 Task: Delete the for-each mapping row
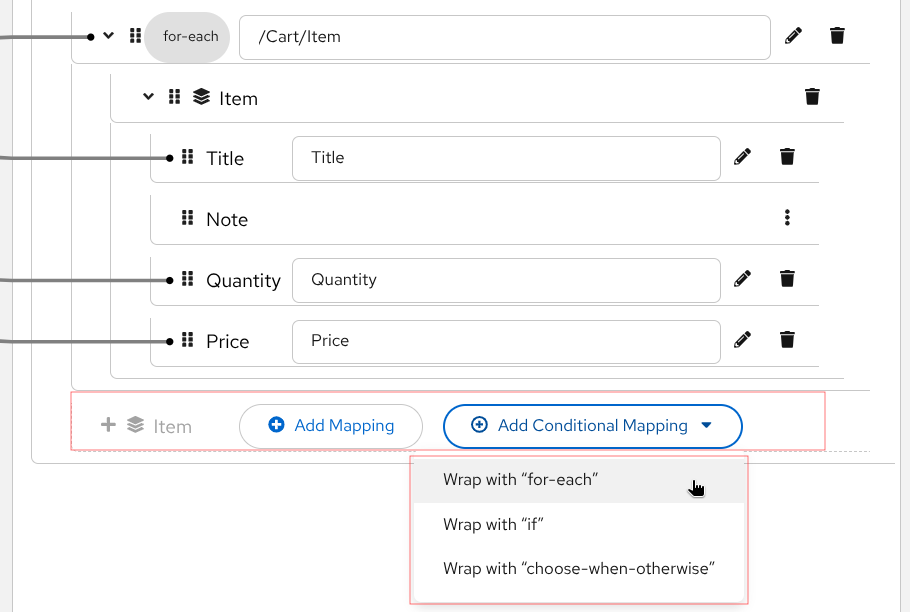(x=837, y=36)
